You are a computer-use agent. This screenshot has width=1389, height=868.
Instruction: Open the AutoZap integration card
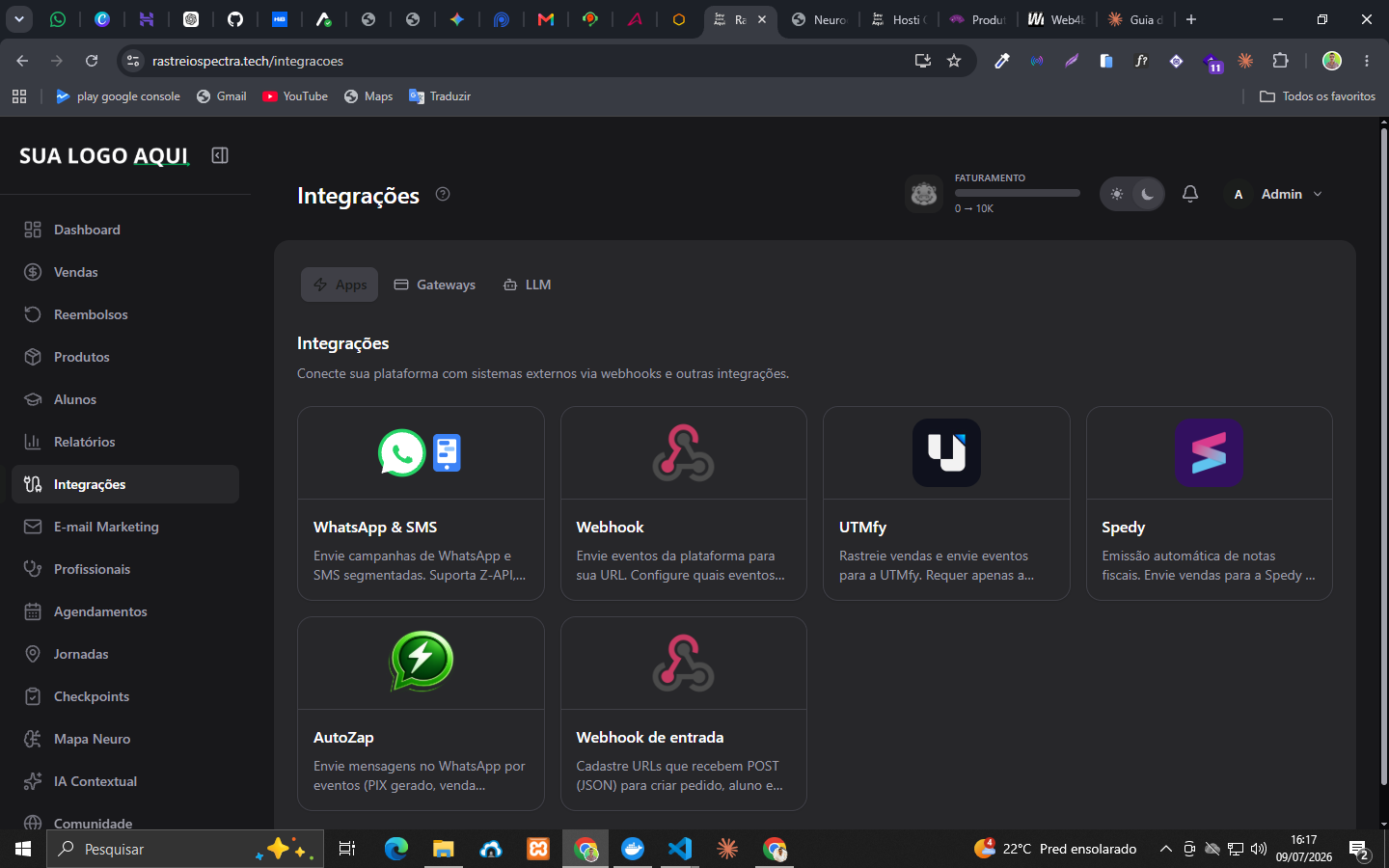[x=421, y=714]
